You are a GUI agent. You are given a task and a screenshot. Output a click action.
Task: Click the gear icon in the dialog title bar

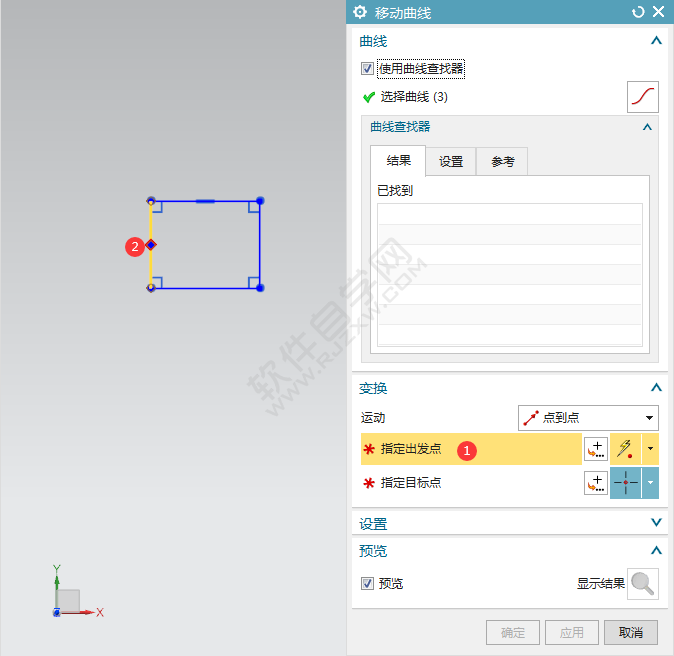point(360,12)
